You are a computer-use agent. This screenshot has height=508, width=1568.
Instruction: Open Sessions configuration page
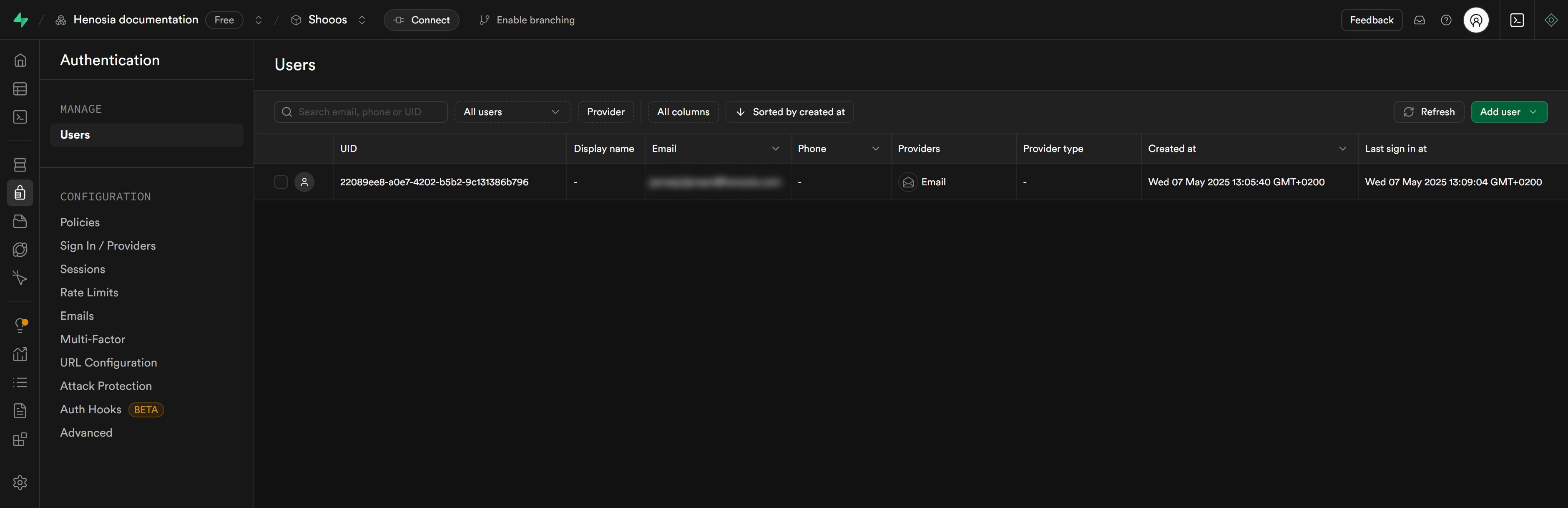coord(83,269)
